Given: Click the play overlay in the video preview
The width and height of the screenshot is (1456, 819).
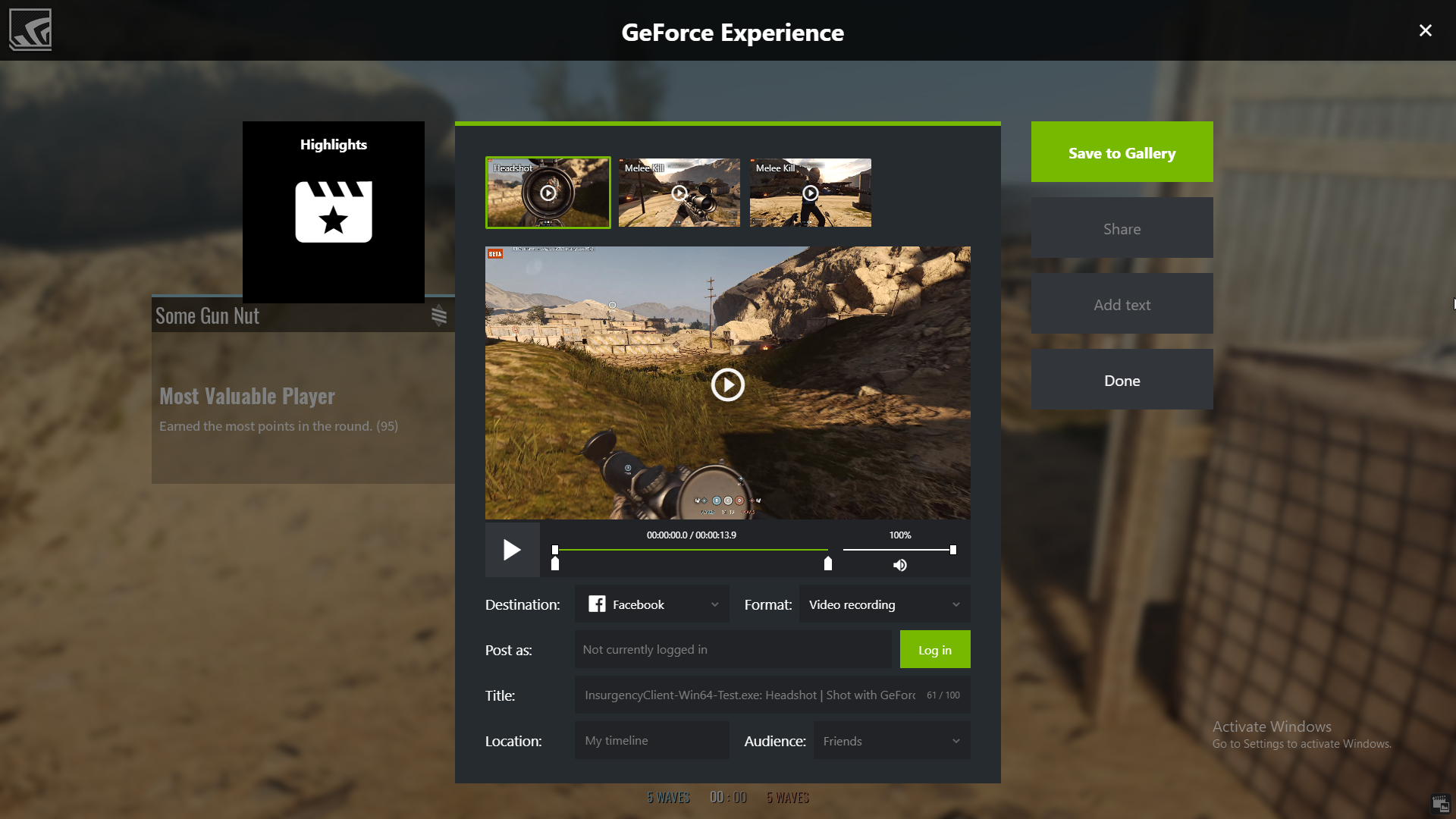Looking at the screenshot, I should 727,384.
